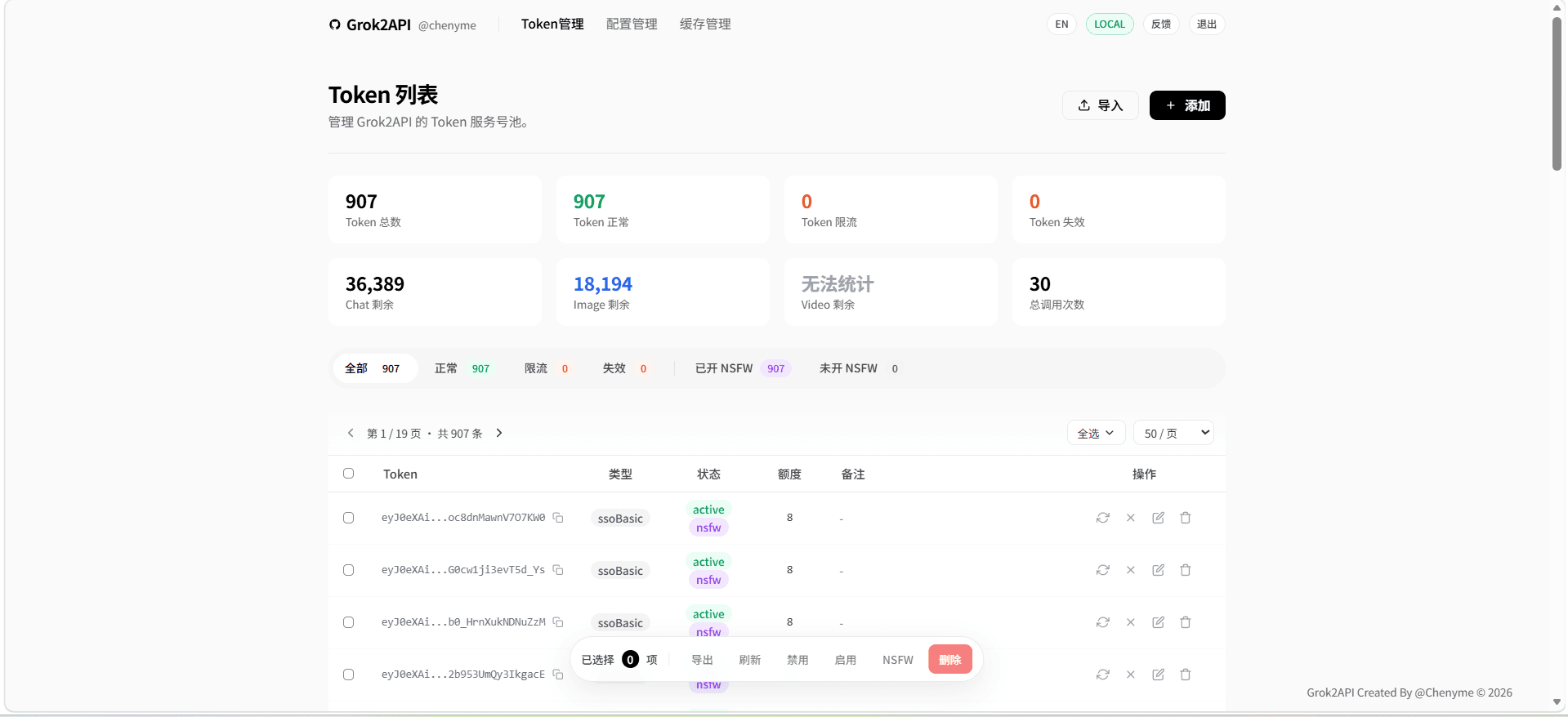Open 缓存管理 nav tab
The image size is (1568, 717).
[x=705, y=24]
